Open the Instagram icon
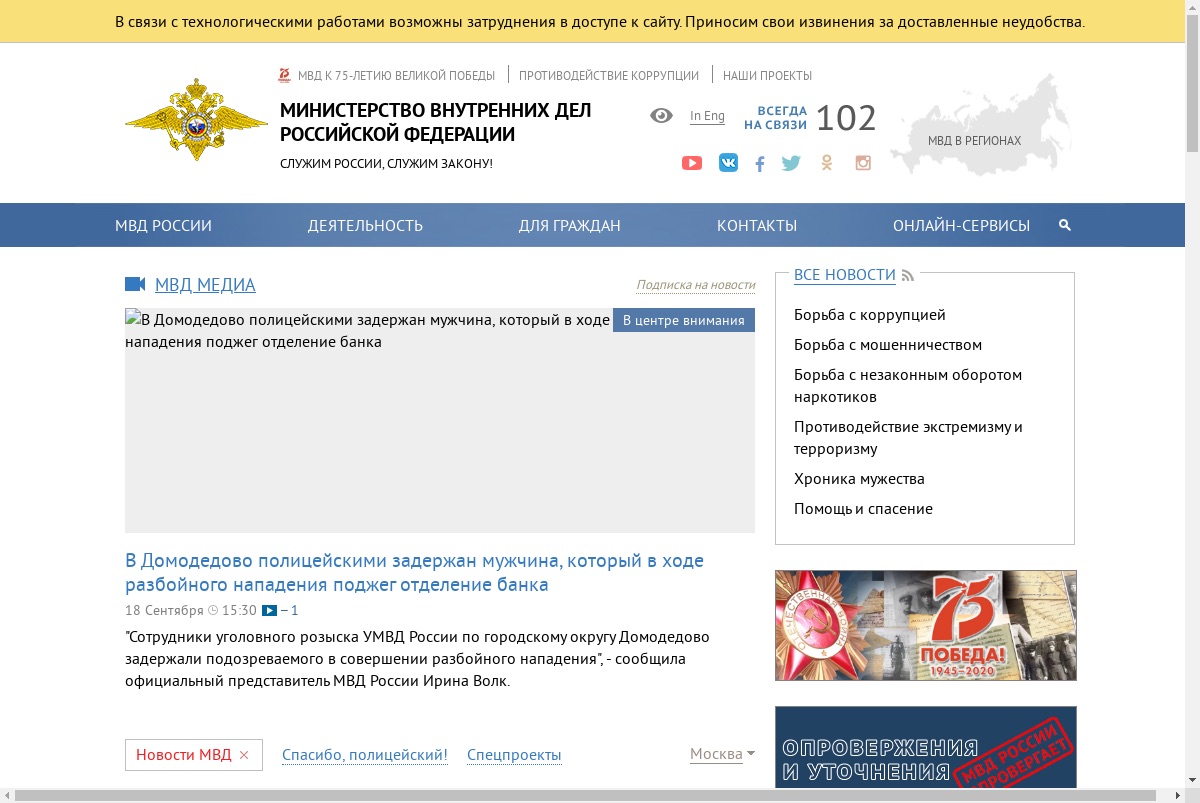This screenshot has height=803, width=1200. tap(863, 163)
